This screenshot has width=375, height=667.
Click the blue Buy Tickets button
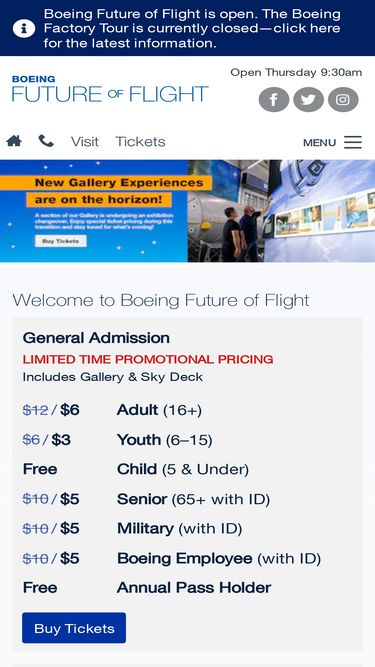pyautogui.click(x=74, y=628)
